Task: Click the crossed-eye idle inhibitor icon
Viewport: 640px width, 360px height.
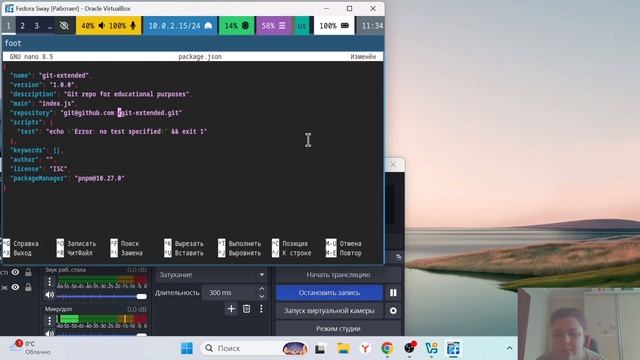Action: (64, 26)
